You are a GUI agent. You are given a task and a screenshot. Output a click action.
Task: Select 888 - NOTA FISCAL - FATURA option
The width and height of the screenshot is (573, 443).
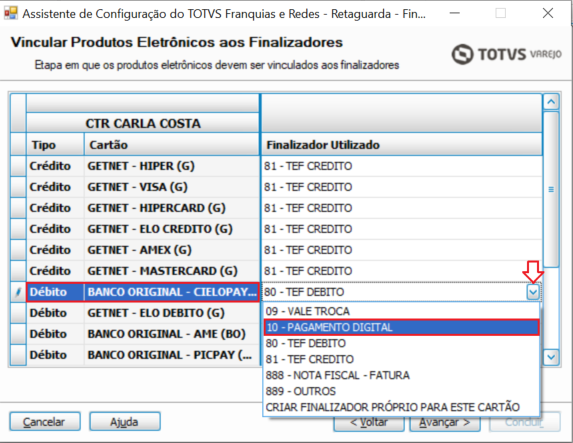(401, 375)
